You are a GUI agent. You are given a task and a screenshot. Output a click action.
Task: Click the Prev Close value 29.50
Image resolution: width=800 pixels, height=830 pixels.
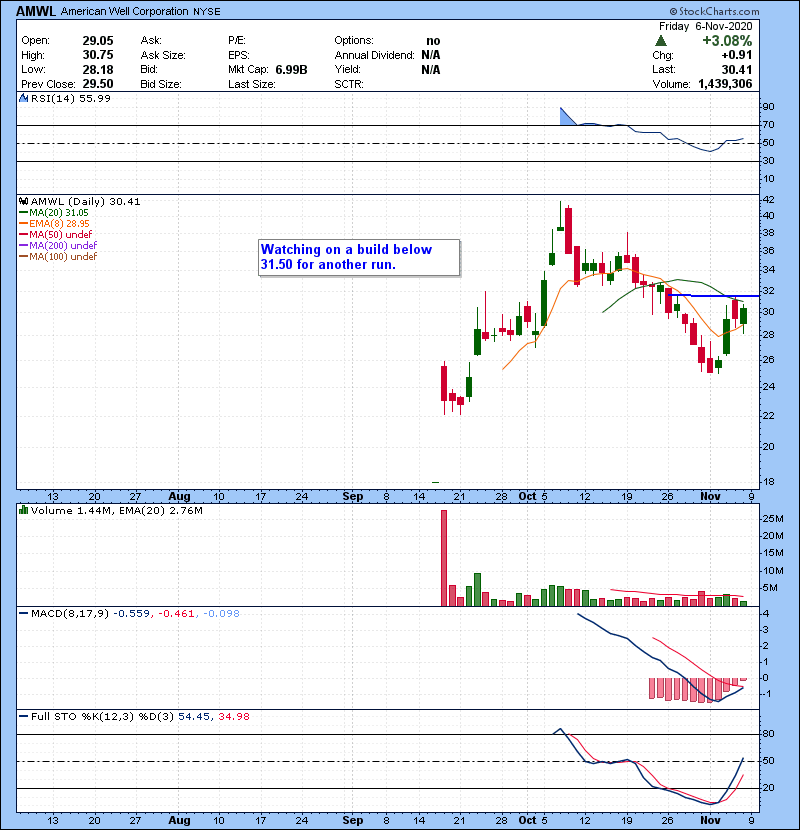pos(98,84)
